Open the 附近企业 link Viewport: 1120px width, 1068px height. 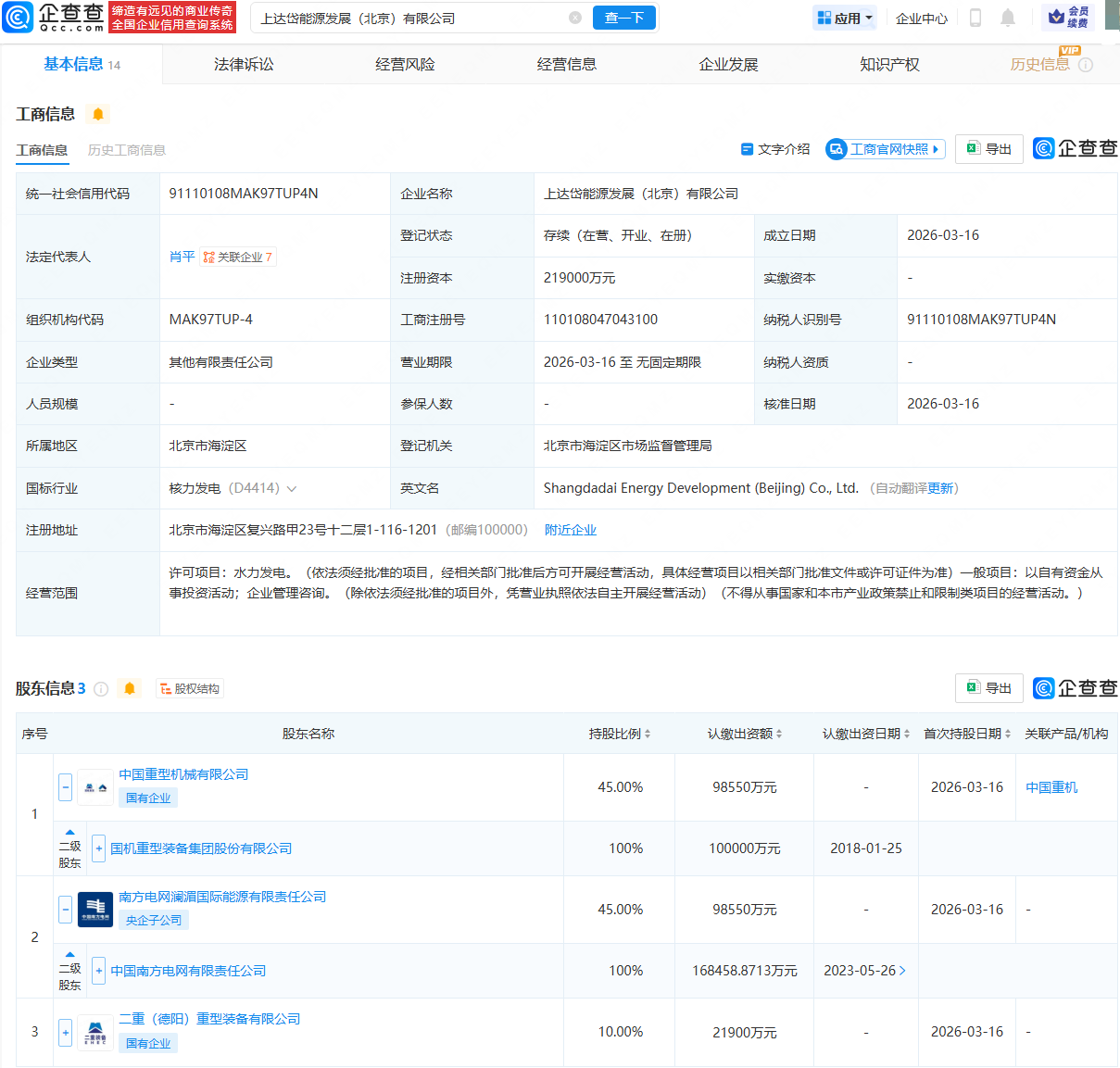pos(571,530)
